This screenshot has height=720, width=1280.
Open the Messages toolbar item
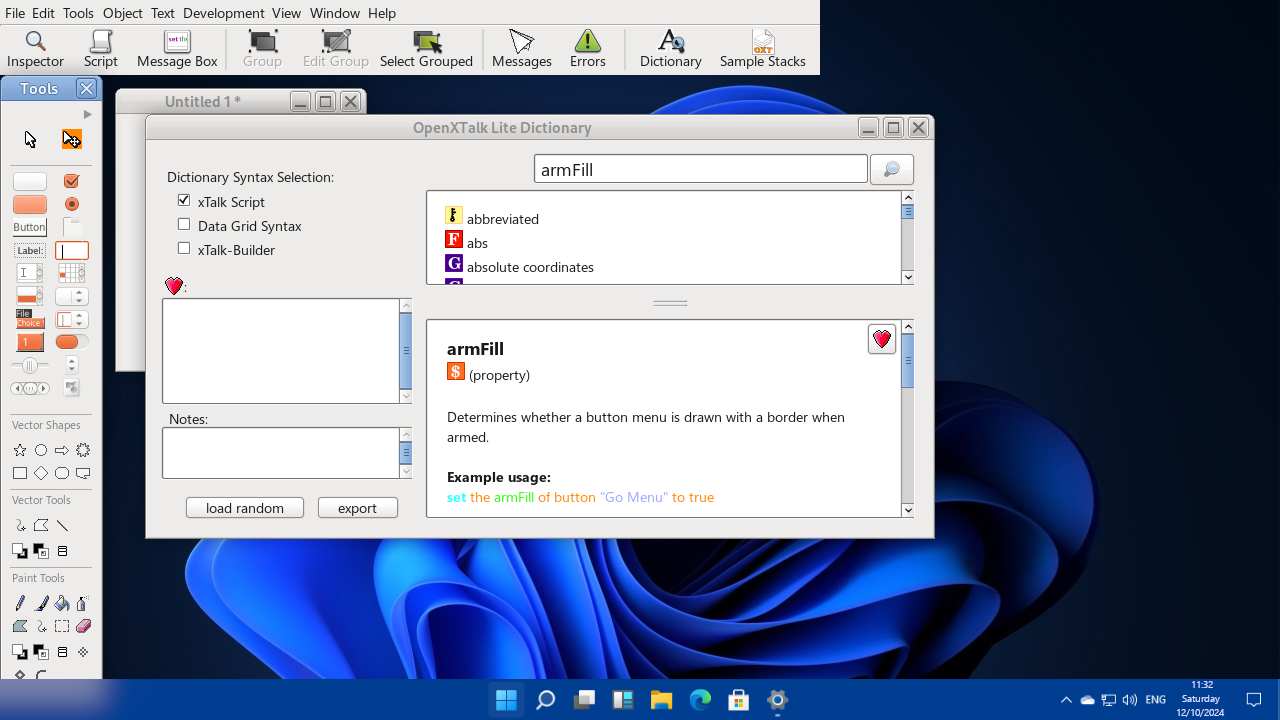521,49
